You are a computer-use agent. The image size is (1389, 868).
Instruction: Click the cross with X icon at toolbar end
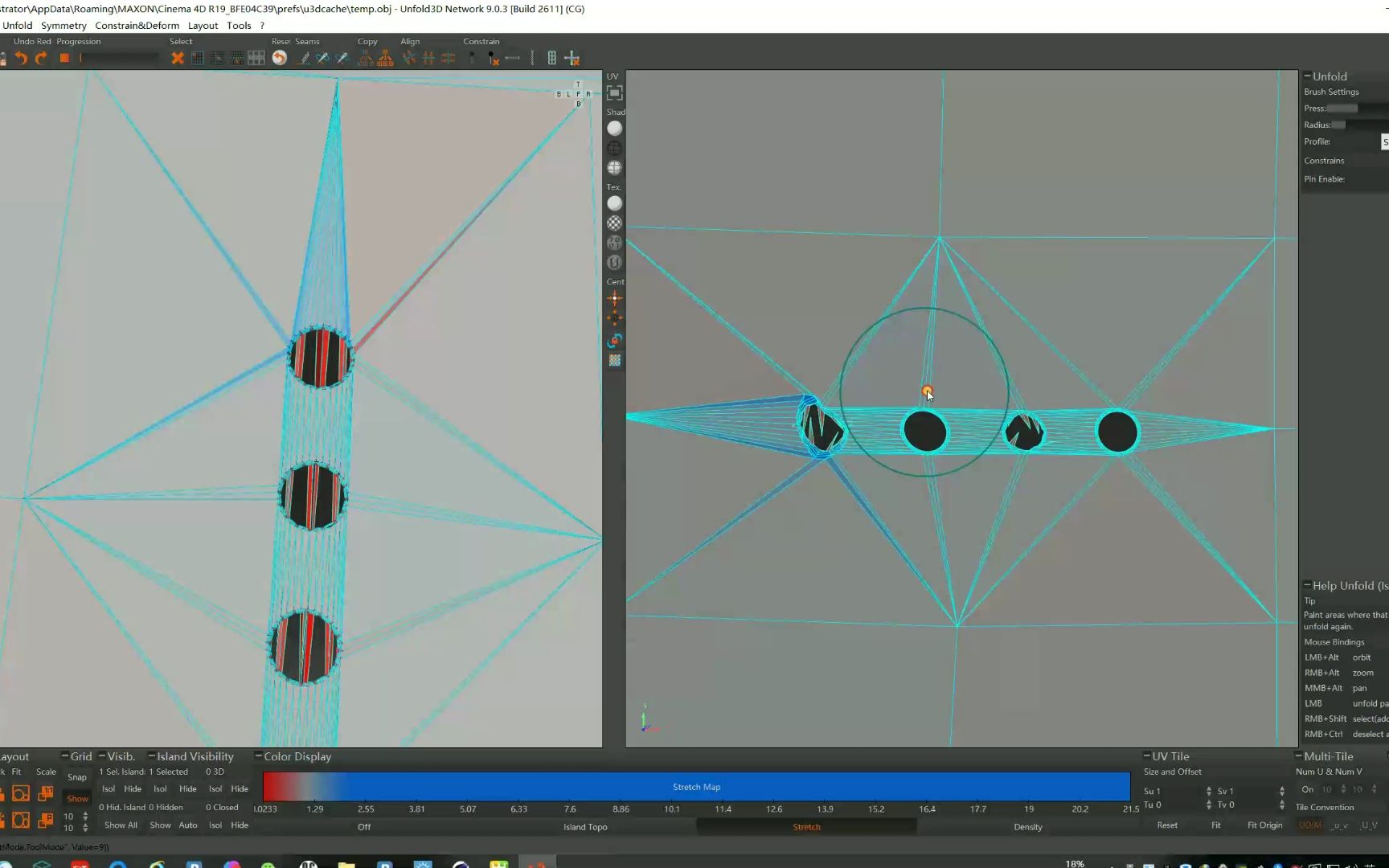pyautogui.click(x=572, y=58)
